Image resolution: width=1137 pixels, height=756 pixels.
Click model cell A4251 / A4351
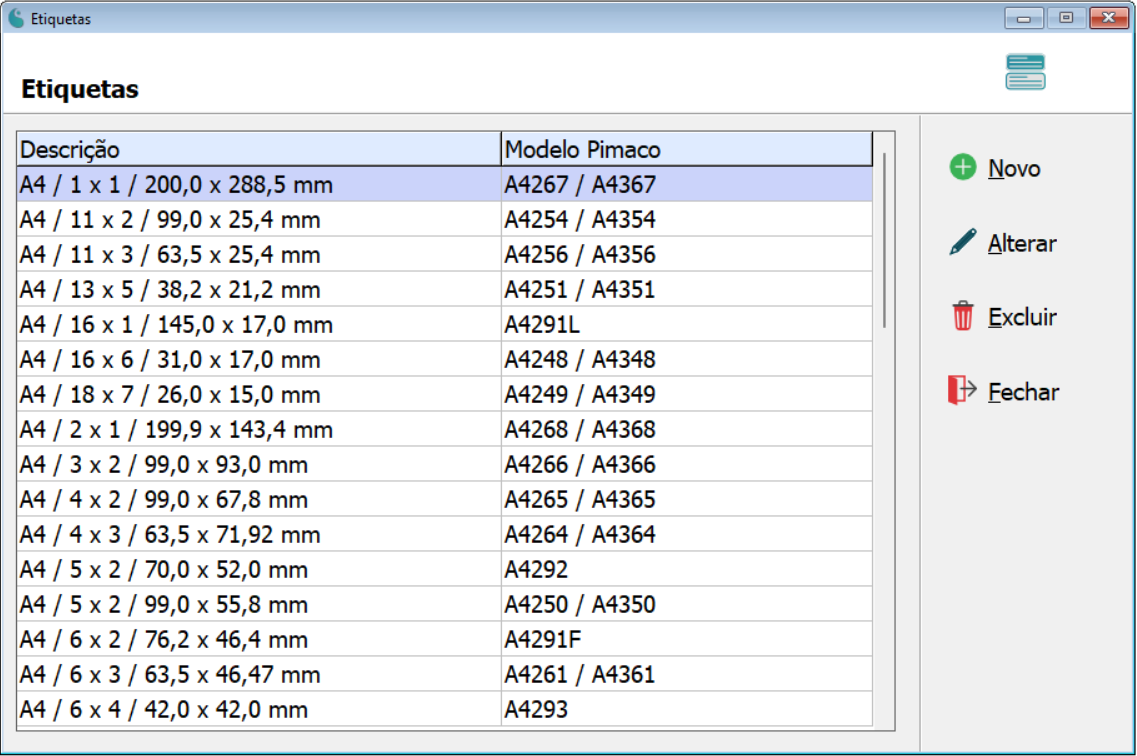point(687,289)
